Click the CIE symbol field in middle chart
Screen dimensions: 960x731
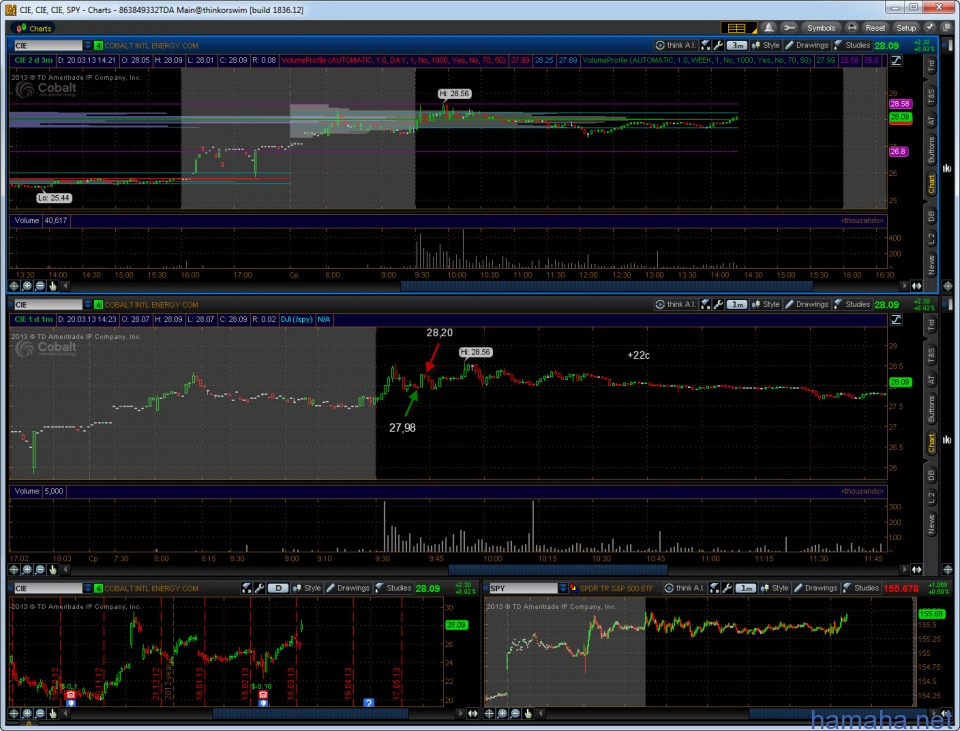(48, 304)
